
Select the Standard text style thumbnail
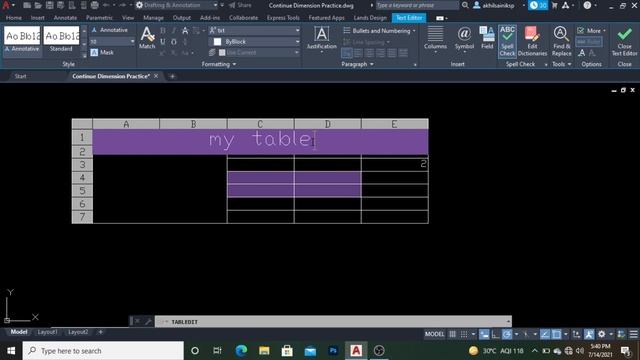coord(61,40)
